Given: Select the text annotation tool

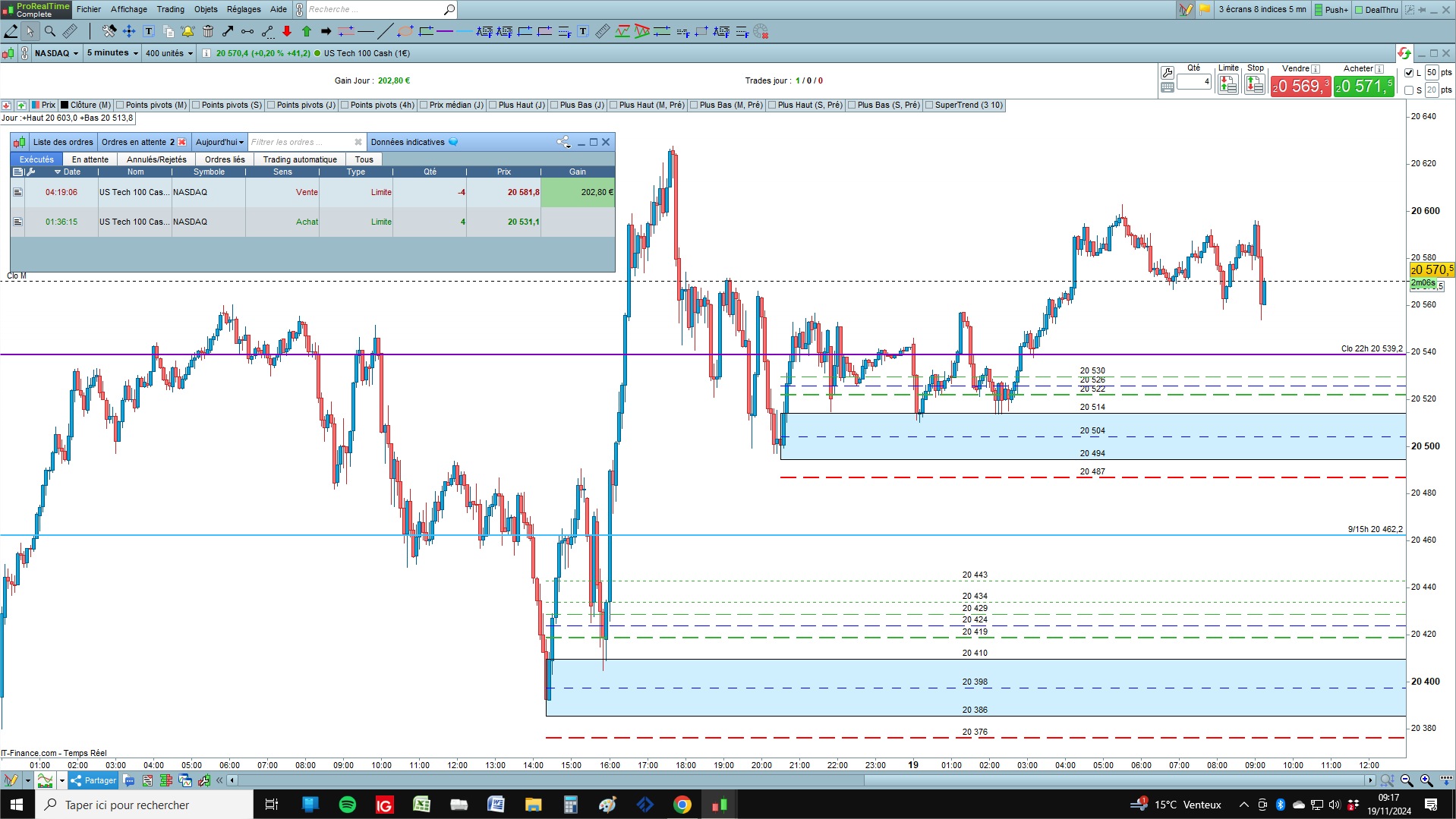Looking at the screenshot, I should point(149,31).
